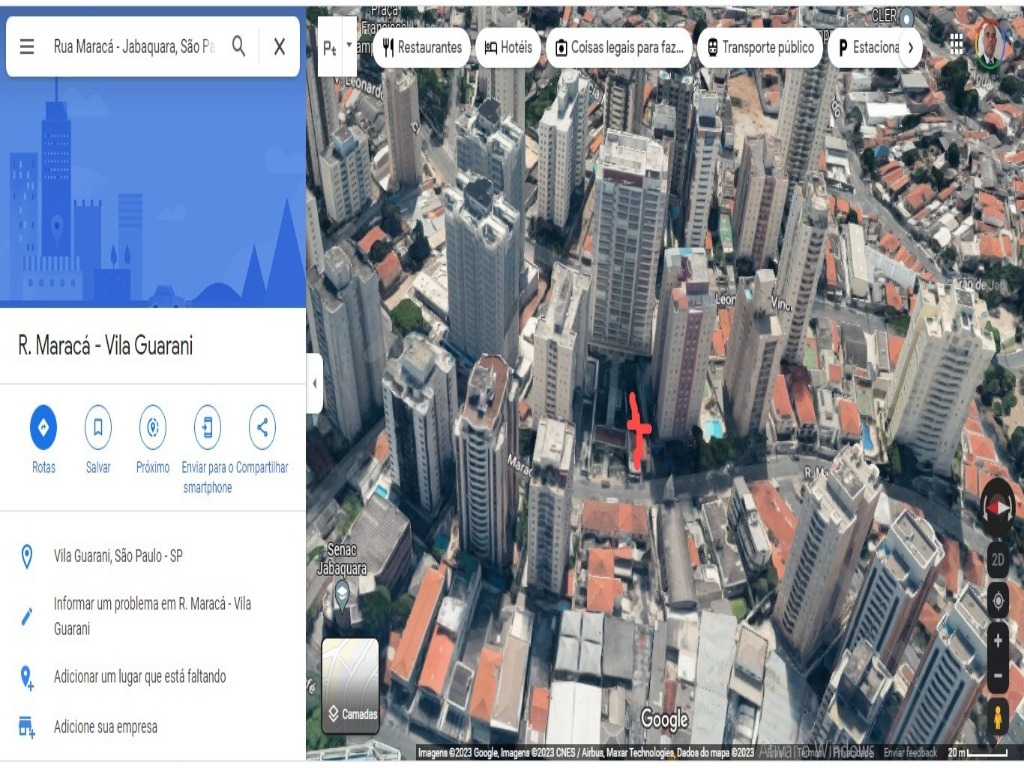Click the R. Maracá - Vila Guarani title
The height and width of the screenshot is (768, 1024).
point(106,345)
